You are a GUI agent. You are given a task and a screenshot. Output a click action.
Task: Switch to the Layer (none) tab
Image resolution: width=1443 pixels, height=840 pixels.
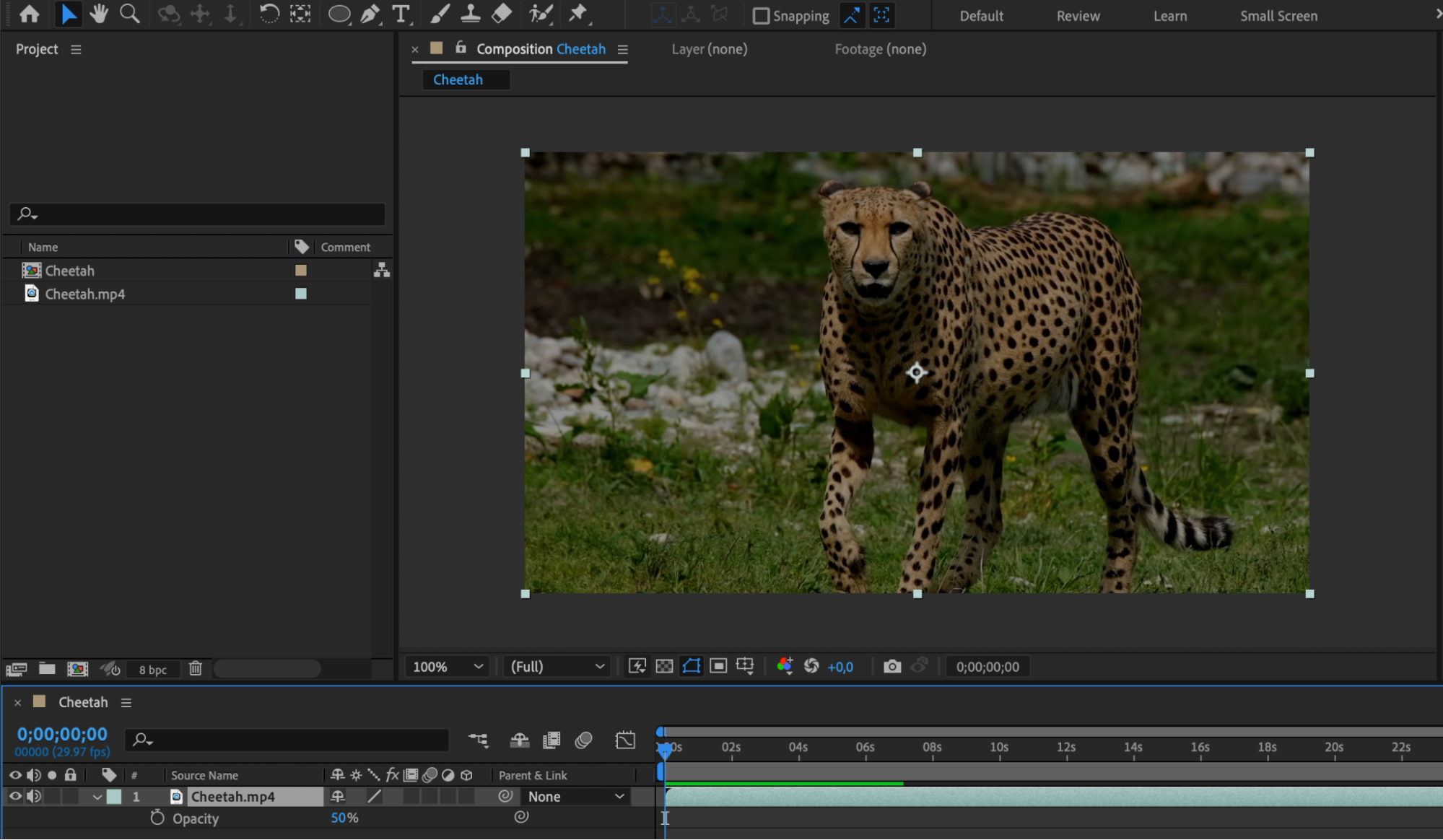(709, 49)
